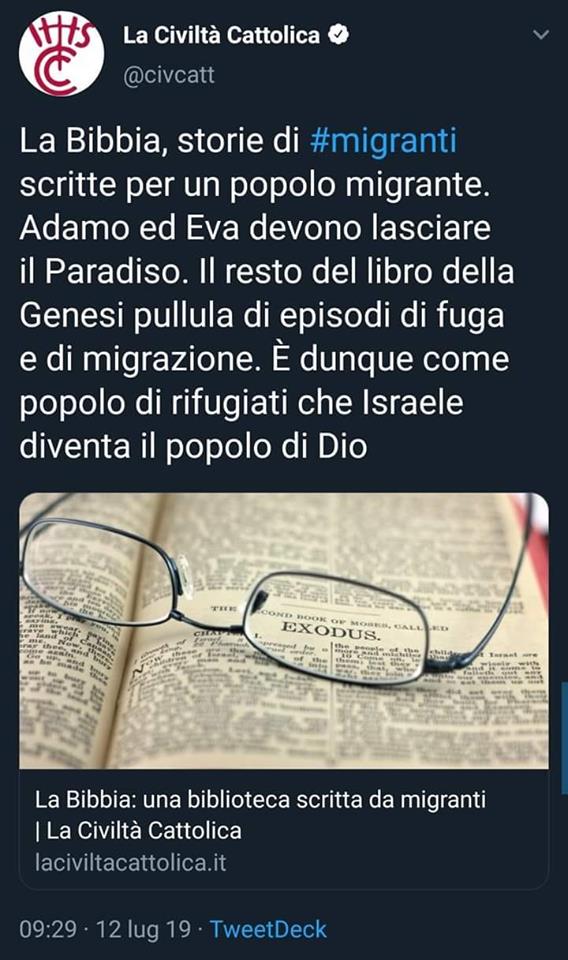Click the eyeglasses lens over the word EXODUS

click(x=334, y=629)
